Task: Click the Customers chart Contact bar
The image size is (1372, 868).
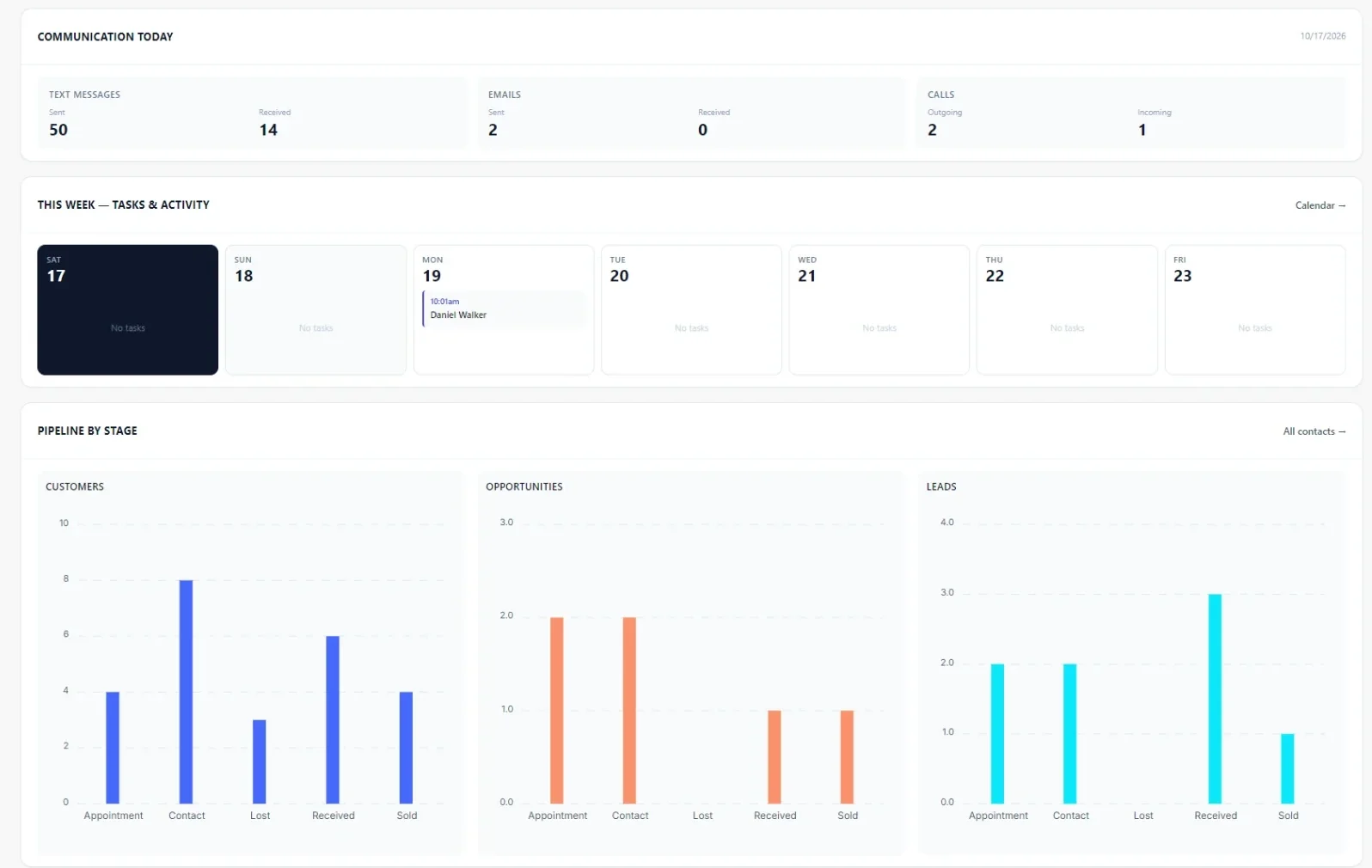Action: (x=186, y=692)
